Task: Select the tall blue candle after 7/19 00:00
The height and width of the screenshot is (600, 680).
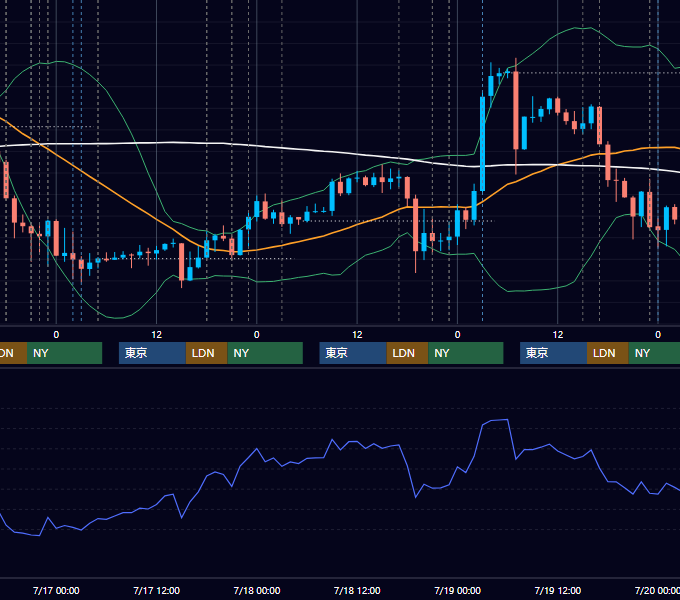Action: coord(482,144)
